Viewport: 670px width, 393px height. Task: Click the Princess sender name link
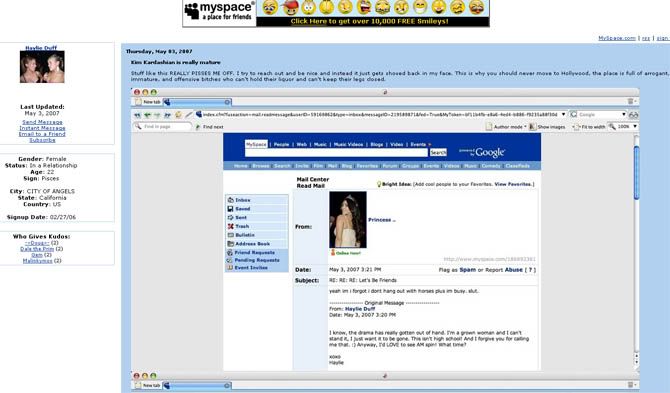click(x=382, y=220)
